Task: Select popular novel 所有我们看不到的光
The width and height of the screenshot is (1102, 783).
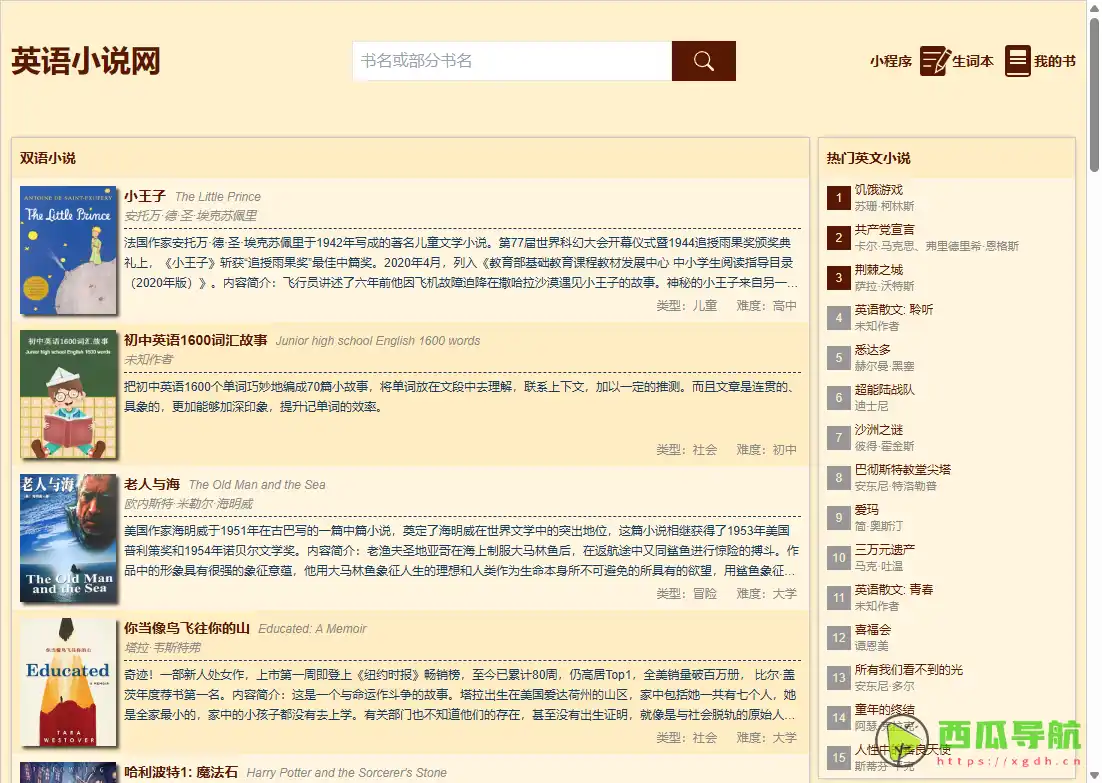Action: [909, 671]
